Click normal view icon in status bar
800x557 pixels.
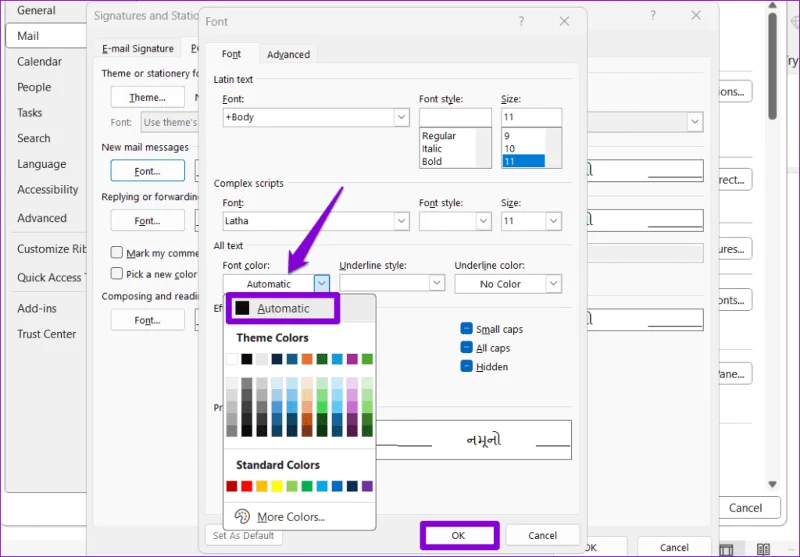(x=726, y=549)
